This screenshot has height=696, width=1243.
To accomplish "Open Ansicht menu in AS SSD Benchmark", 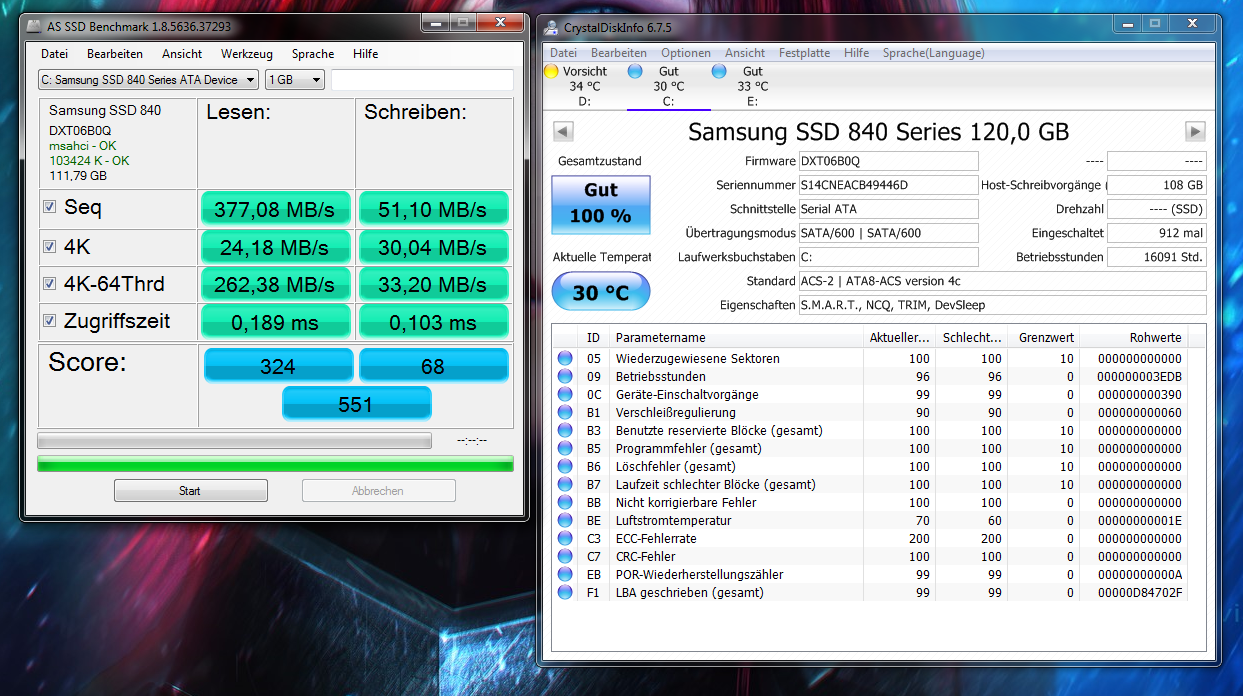I will coord(182,54).
